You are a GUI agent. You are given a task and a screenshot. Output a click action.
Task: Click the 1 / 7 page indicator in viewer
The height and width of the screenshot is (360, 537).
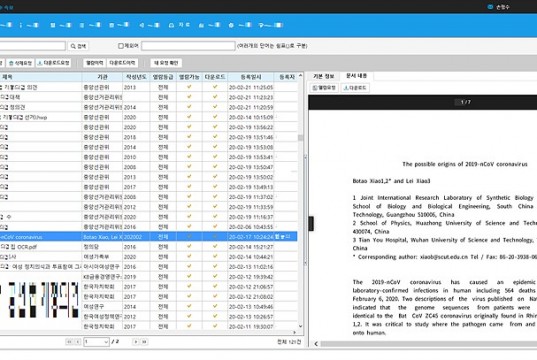coord(465,102)
